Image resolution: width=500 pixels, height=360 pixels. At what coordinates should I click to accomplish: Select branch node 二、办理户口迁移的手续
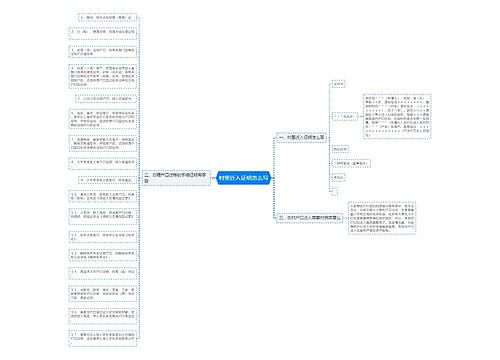tap(177, 178)
